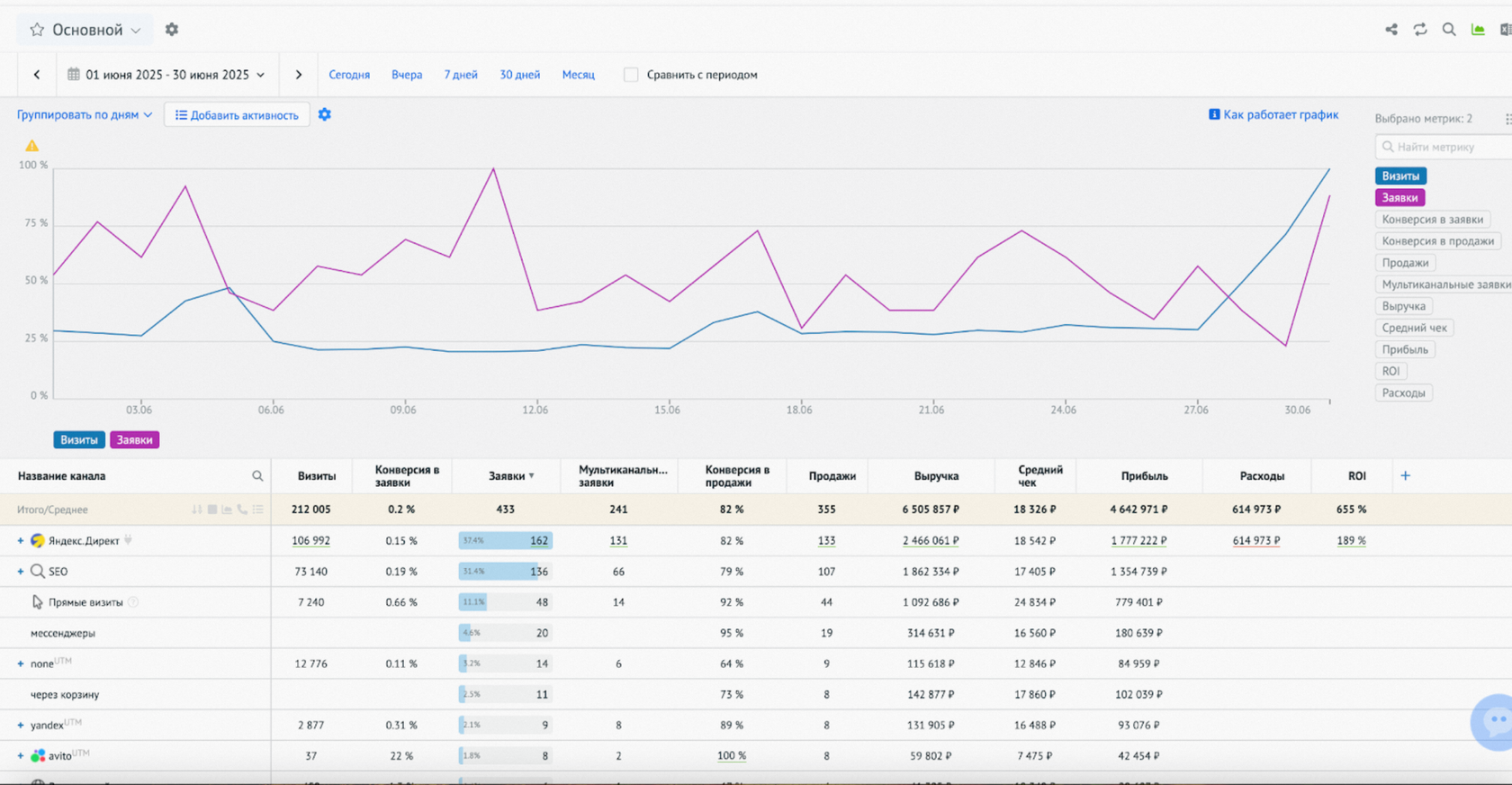Search channels with table magnifier icon
Screen dimensions: 1512x785
[257, 476]
